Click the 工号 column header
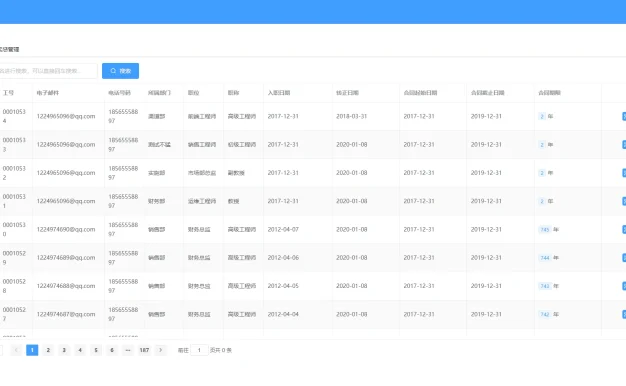Image resolution: width=626 pixels, height=386 pixels. tap(8, 93)
